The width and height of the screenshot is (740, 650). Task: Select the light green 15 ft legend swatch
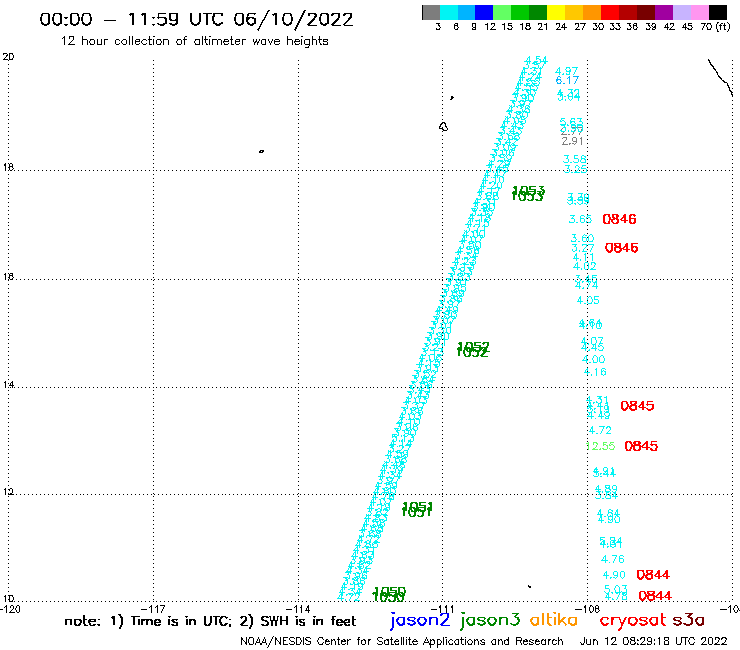(x=502, y=12)
